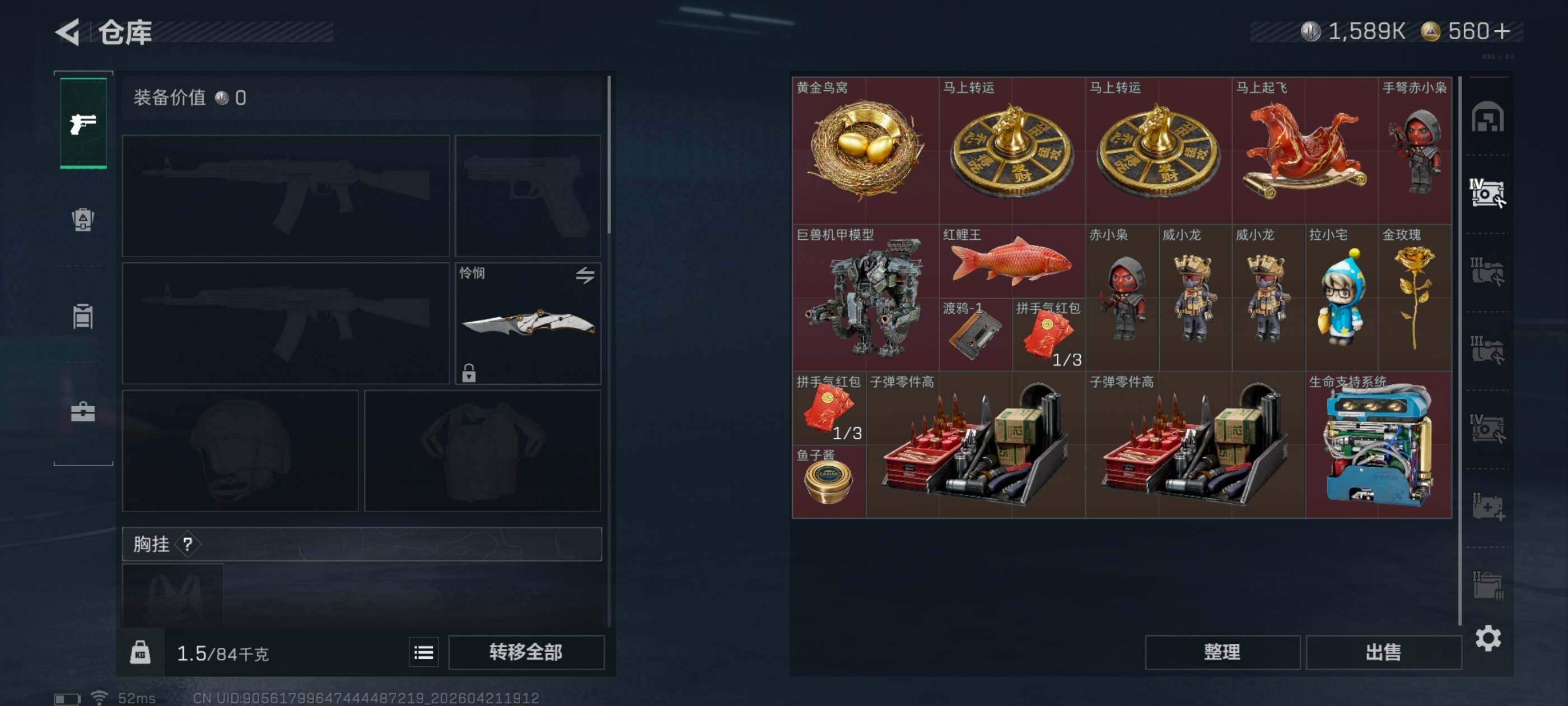Select the highlighted IV storage box icon

tap(1488, 194)
